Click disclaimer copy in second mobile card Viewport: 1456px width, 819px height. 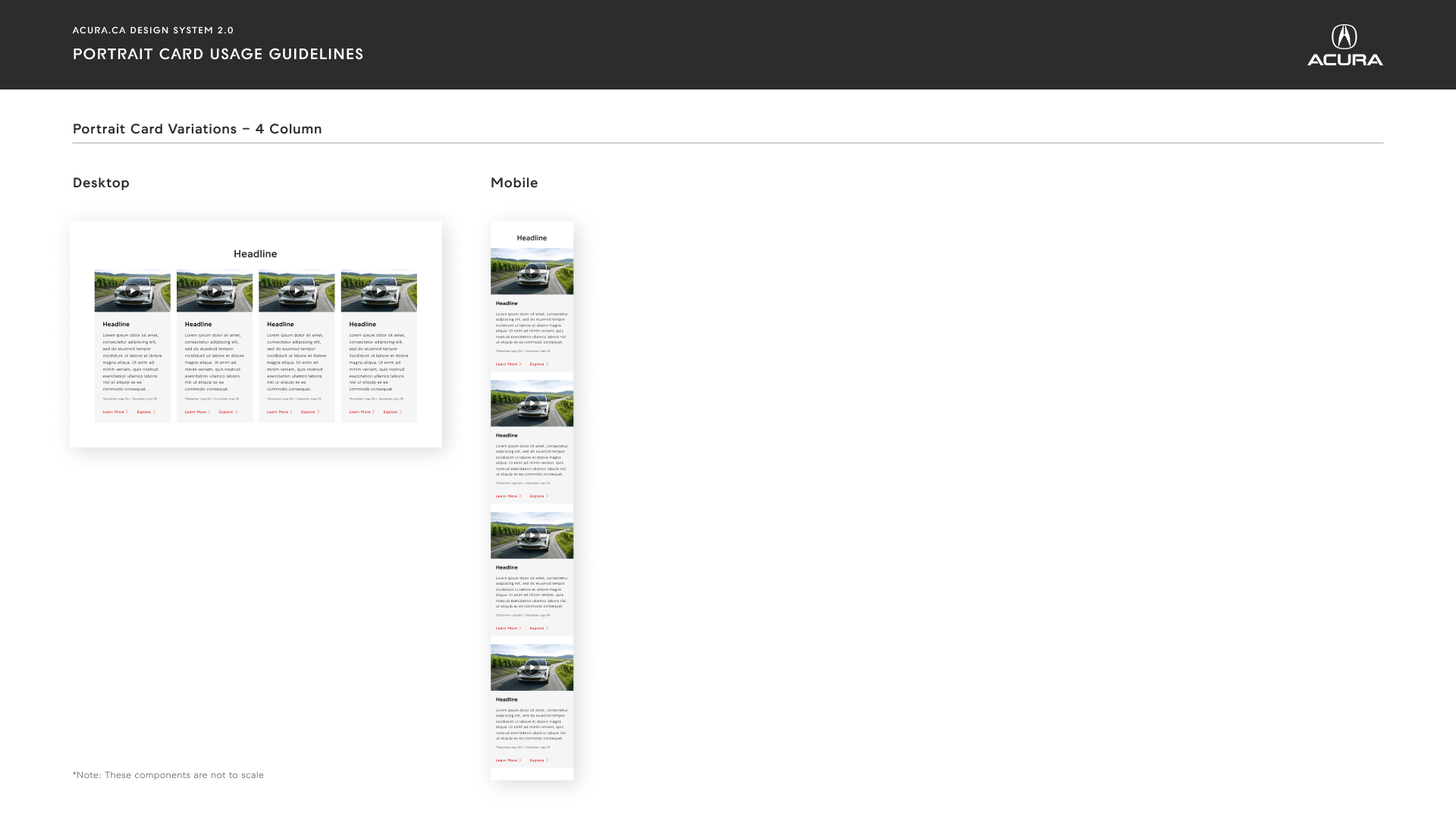pos(522,483)
